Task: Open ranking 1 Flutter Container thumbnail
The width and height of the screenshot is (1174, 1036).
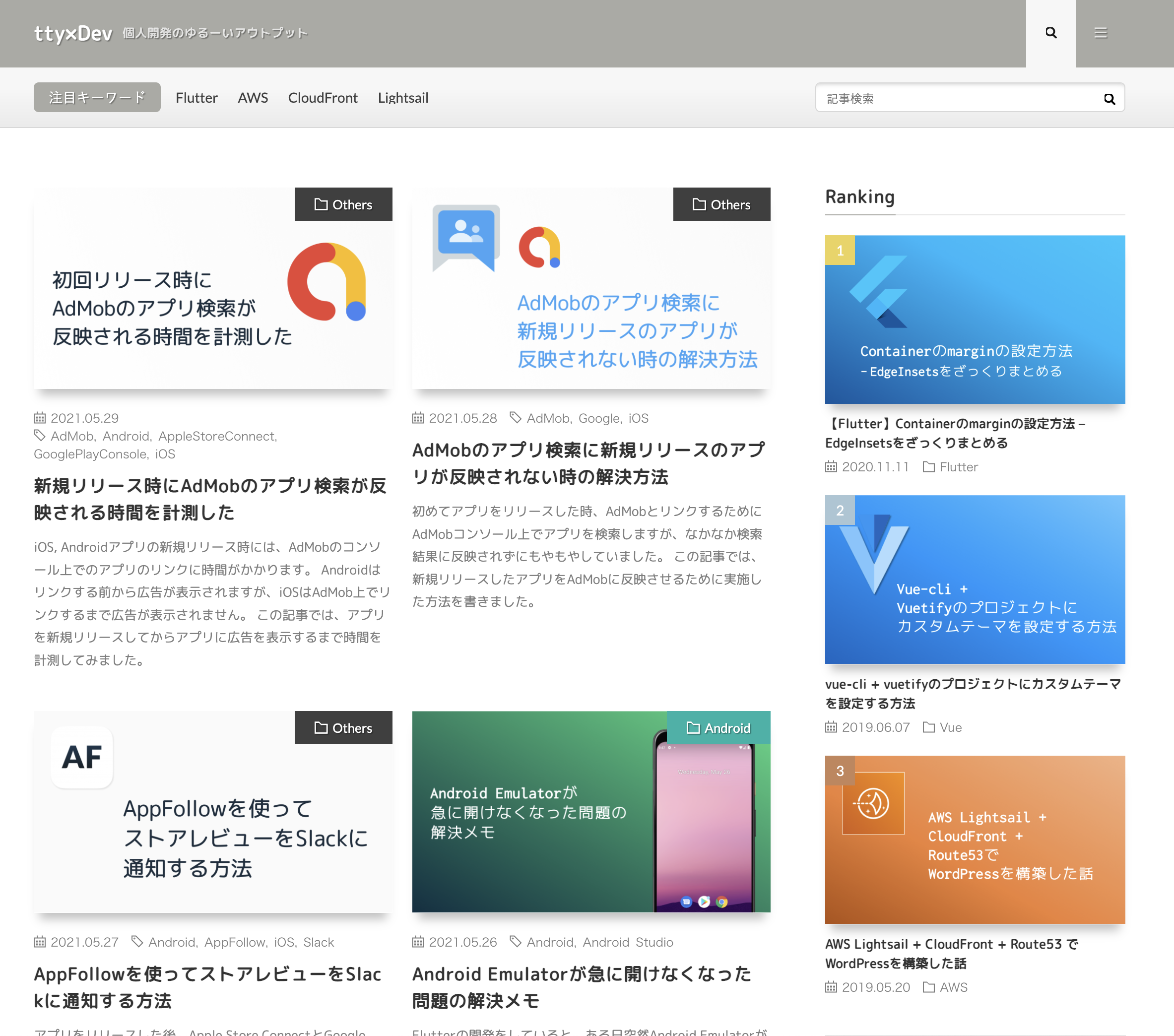Action: [975, 320]
